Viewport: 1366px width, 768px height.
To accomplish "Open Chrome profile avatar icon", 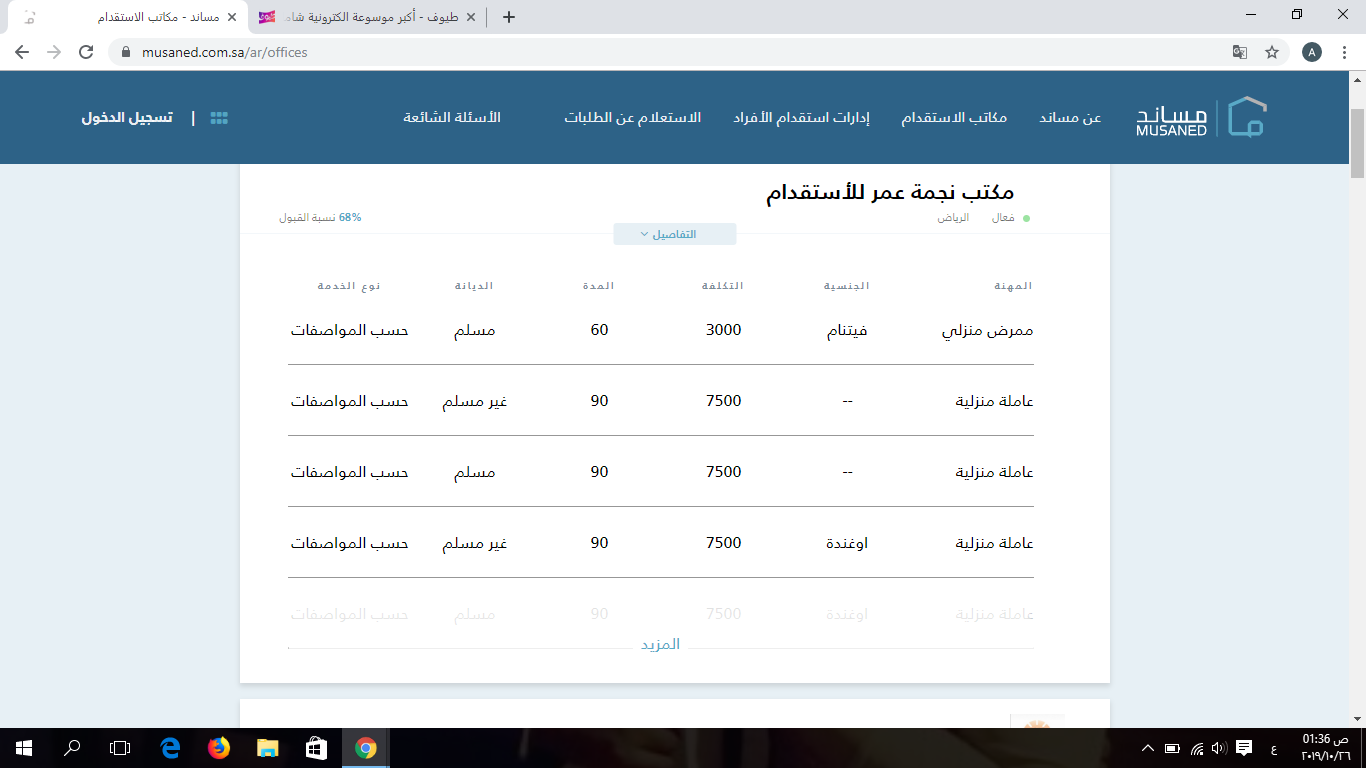I will 1312,52.
